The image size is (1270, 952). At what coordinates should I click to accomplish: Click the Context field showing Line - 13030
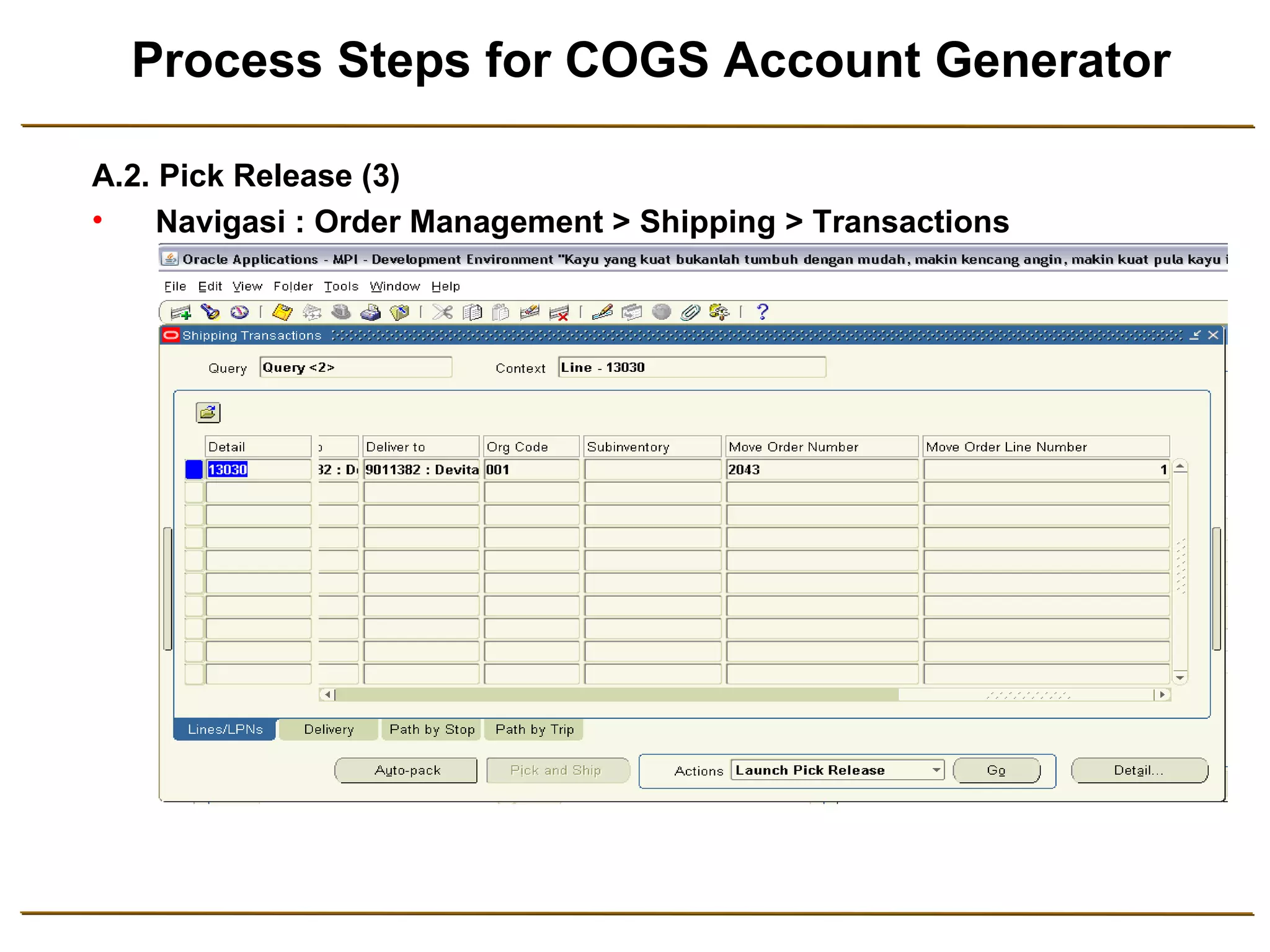692,367
